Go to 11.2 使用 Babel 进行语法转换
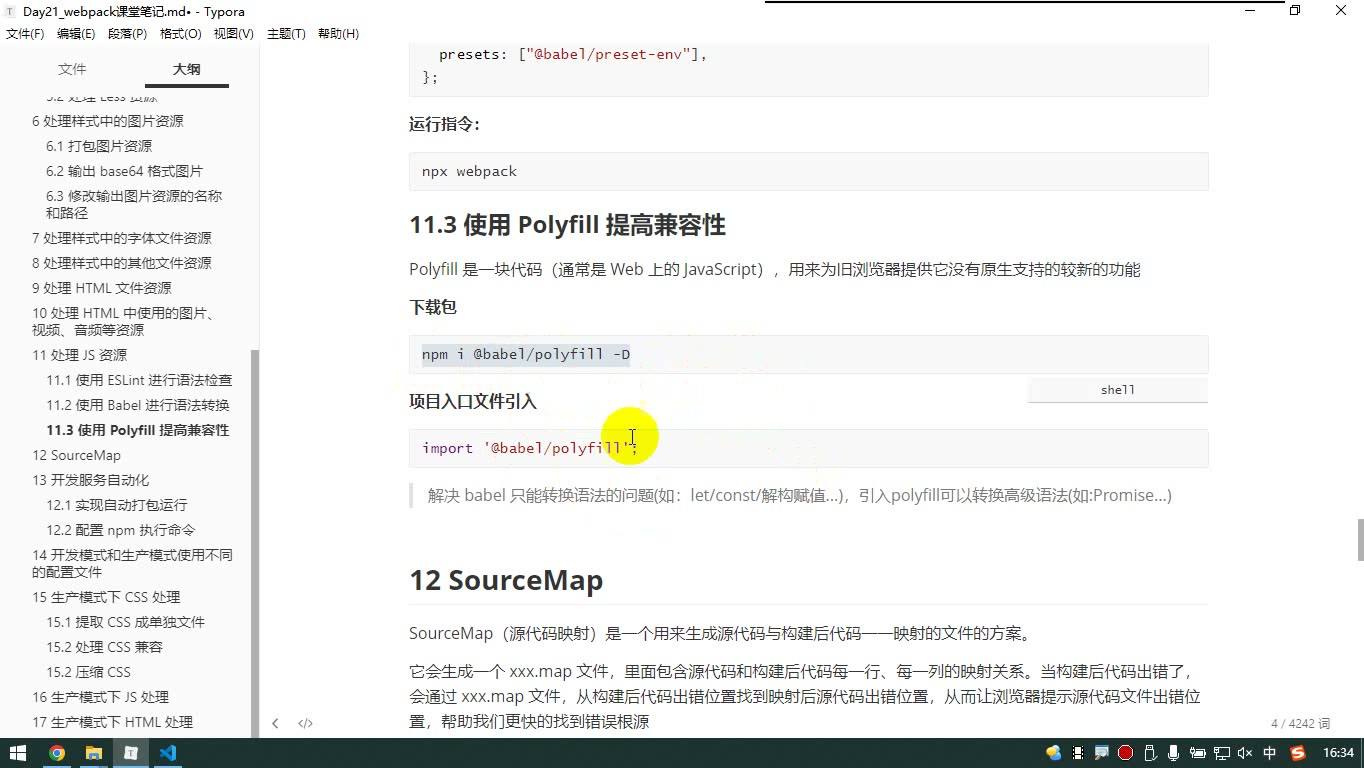The width and height of the screenshot is (1364, 768). [x=138, y=405]
